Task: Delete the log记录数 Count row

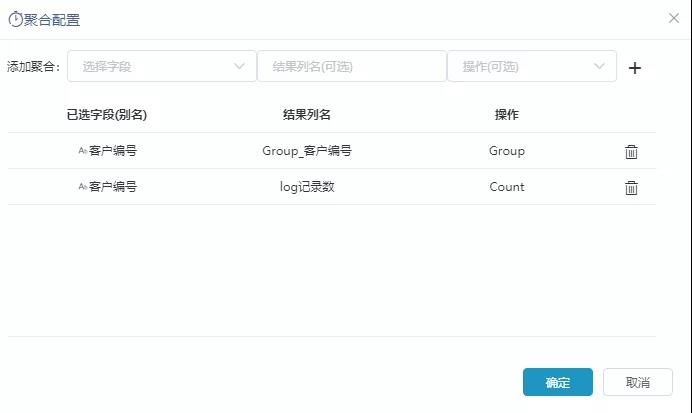Action: click(631, 188)
